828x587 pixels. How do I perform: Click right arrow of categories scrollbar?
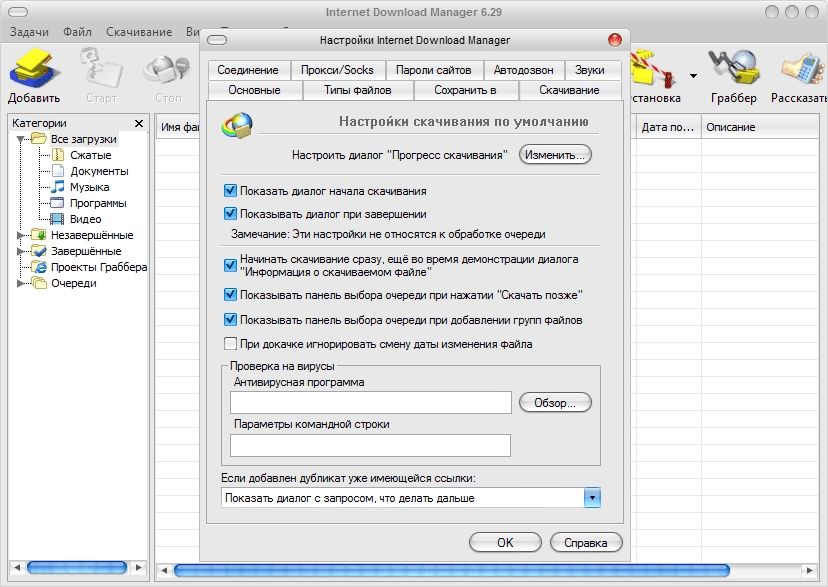[x=139, y=568]
